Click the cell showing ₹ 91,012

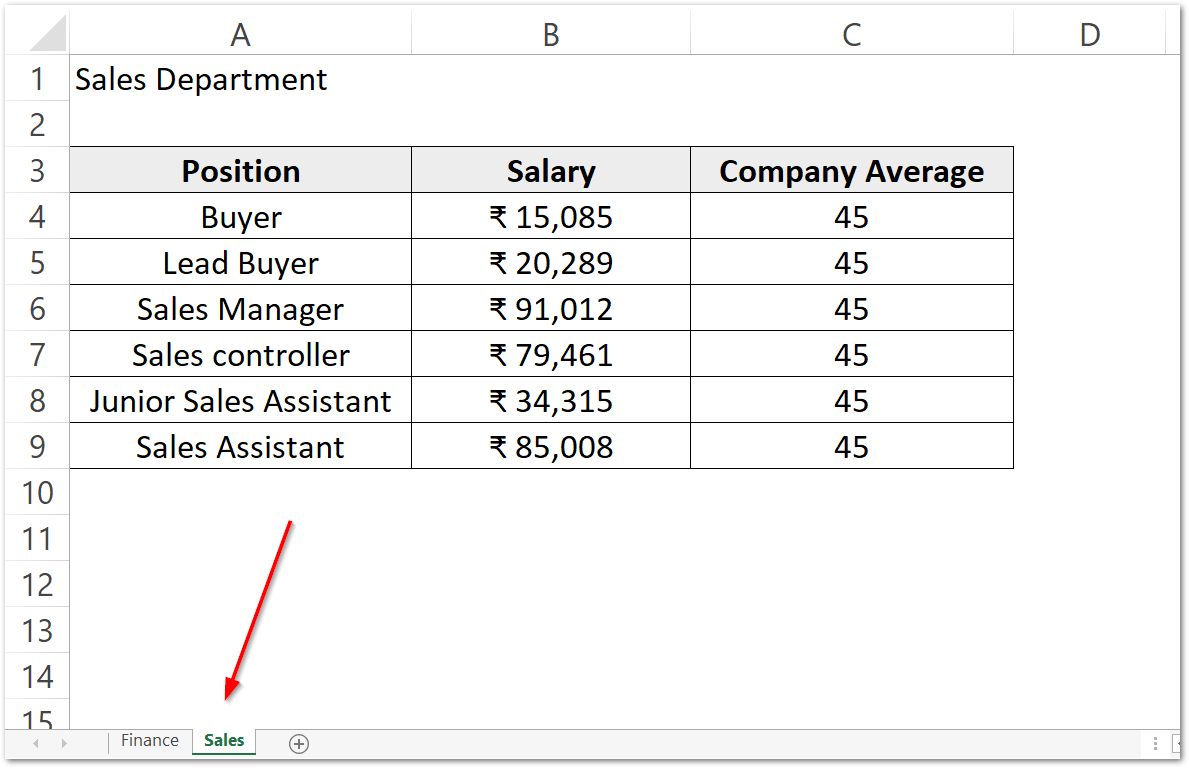pos(550,308)
